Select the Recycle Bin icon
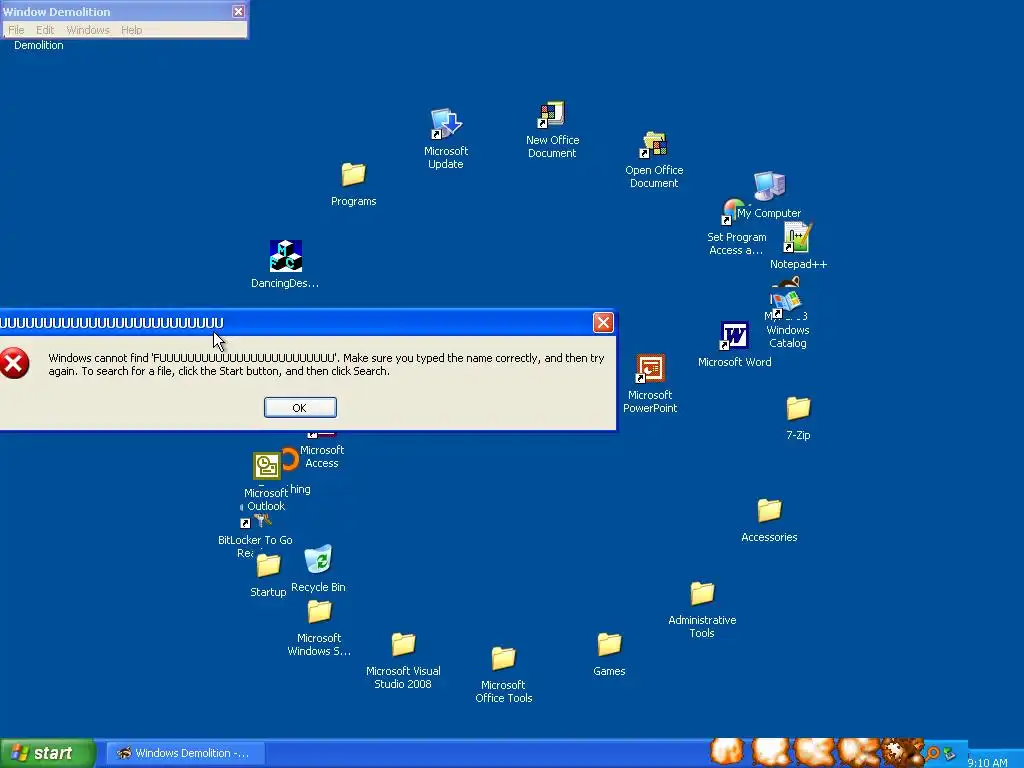 click(318, 560)
